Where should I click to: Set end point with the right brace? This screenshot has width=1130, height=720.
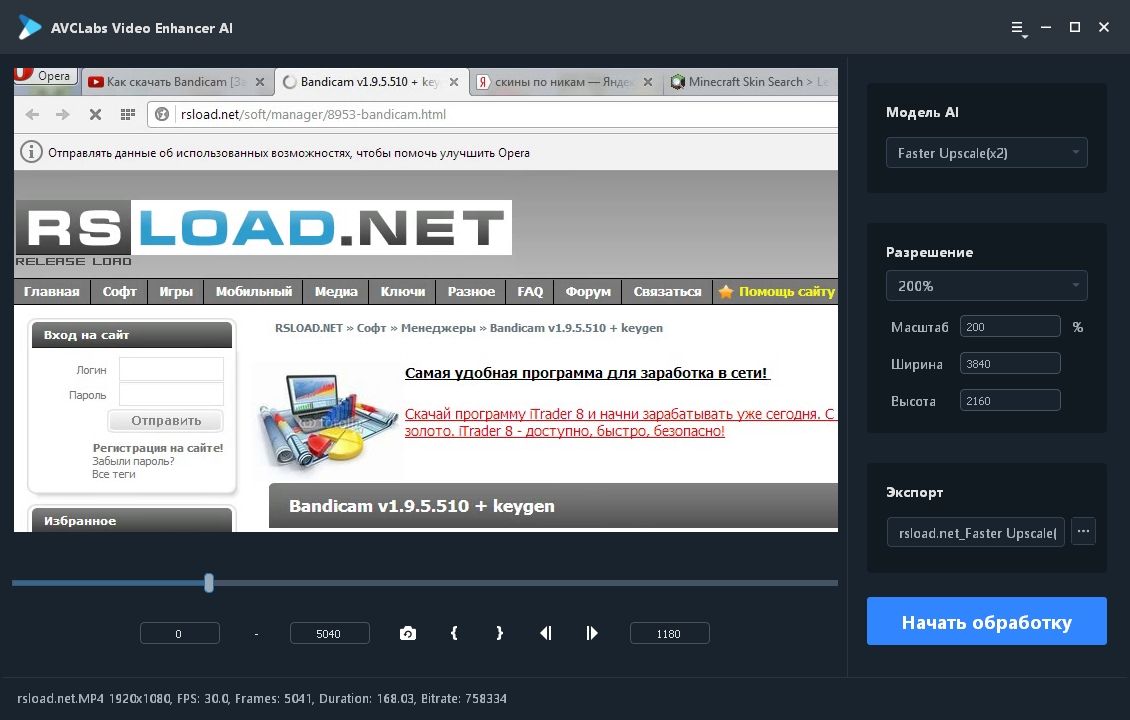499,634
